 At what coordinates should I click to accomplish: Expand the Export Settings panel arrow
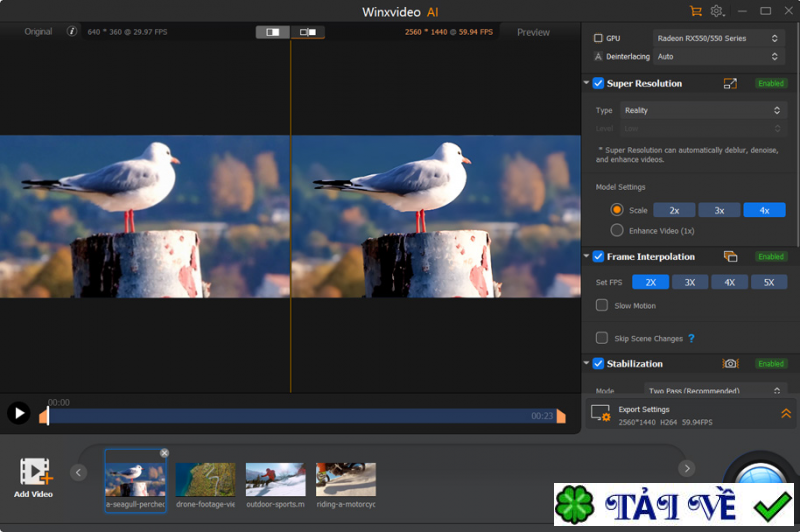786,413
